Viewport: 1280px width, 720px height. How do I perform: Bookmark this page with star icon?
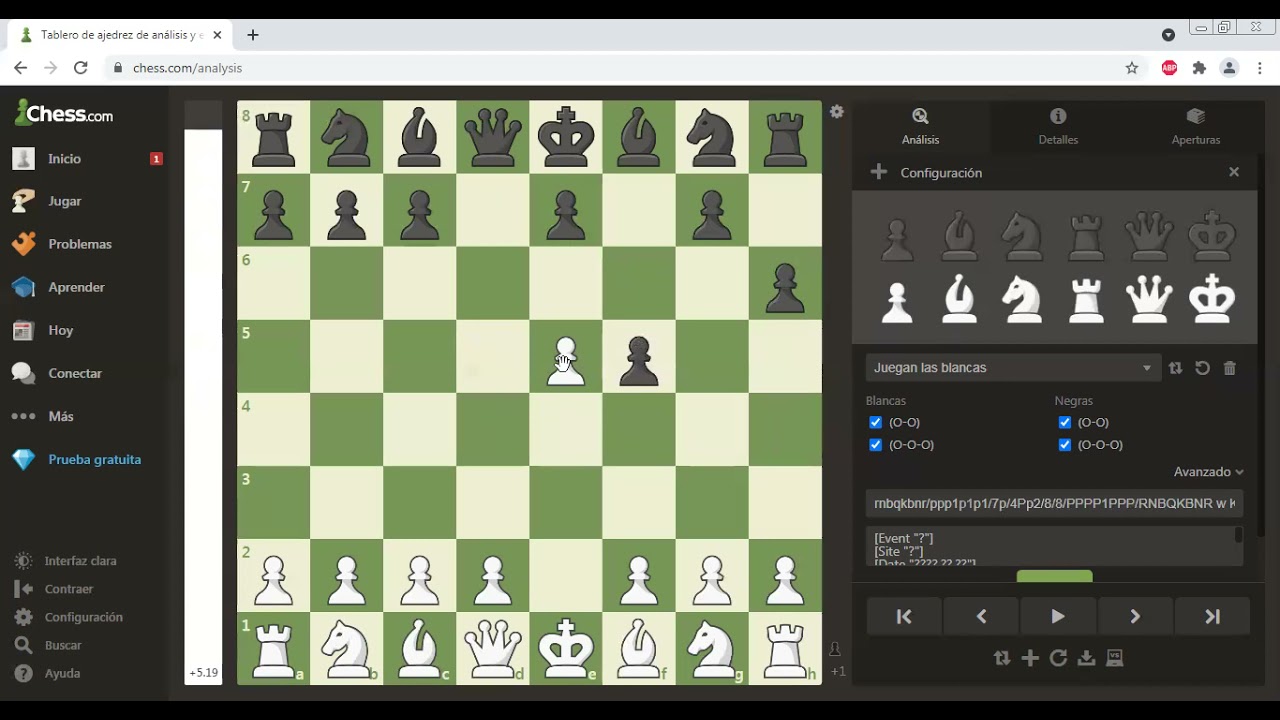[x=1132, y=68]
